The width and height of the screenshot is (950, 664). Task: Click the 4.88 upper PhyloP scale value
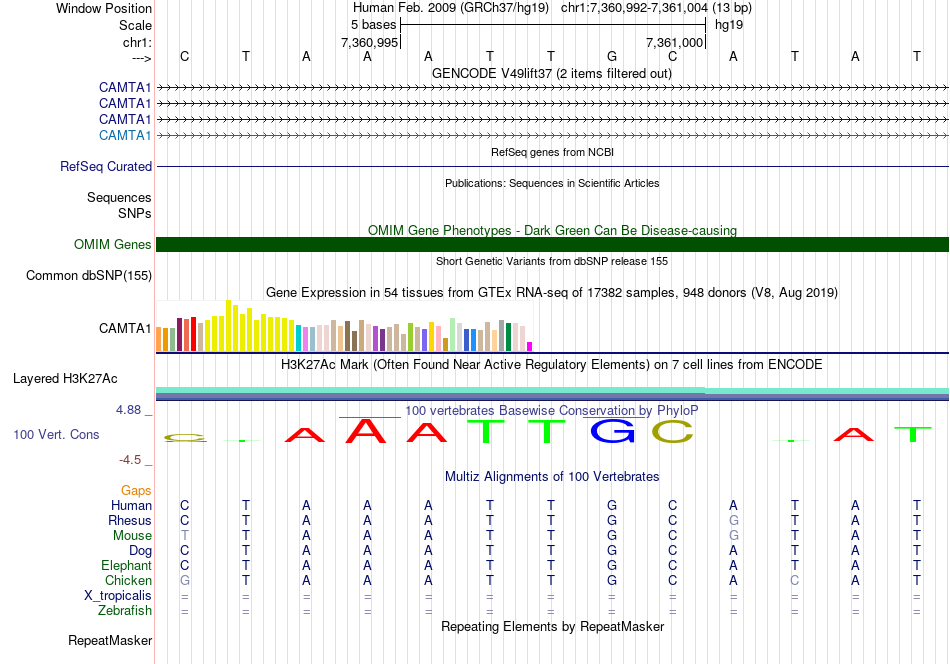point(128,410)
